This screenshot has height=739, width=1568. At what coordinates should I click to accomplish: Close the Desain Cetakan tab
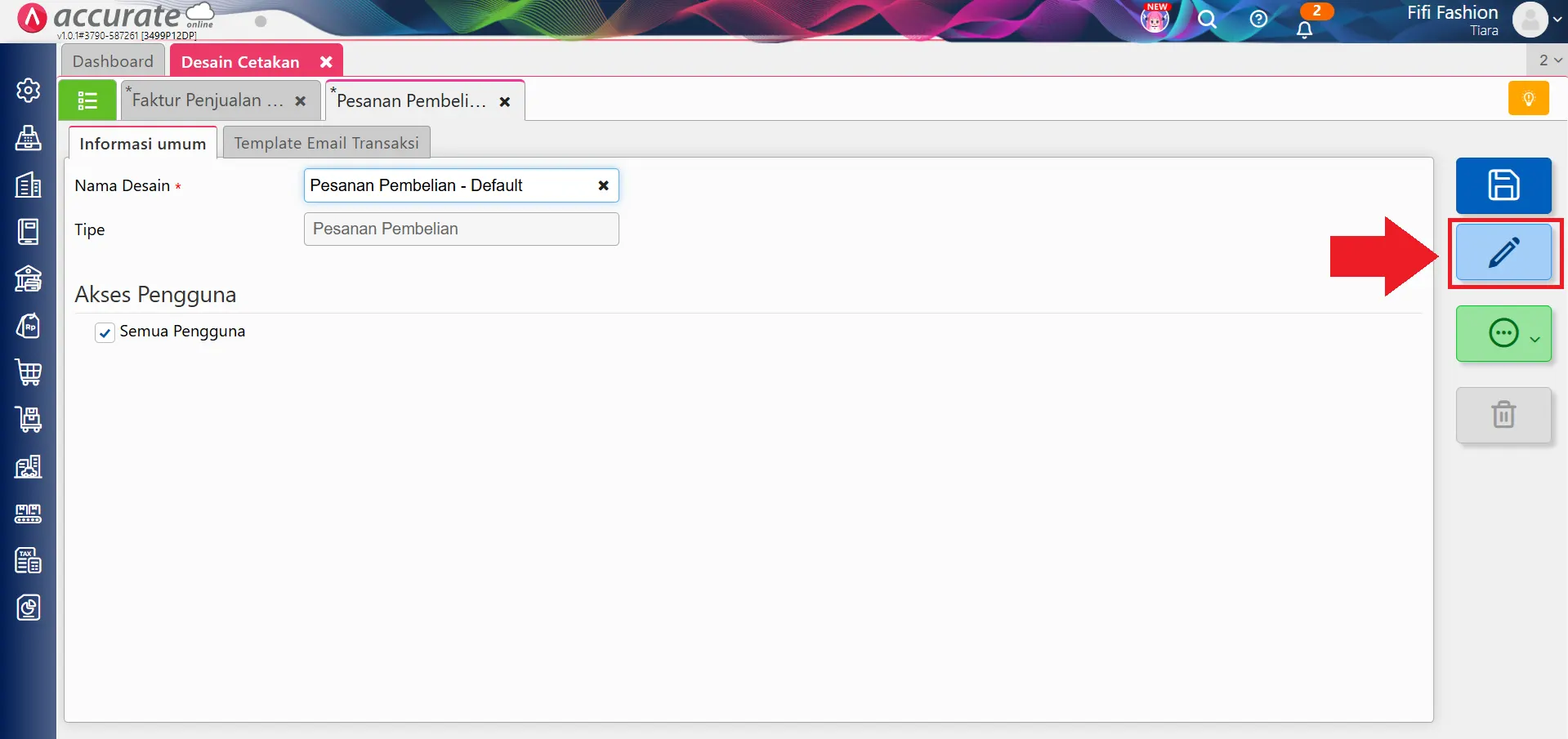pos(326,62)
